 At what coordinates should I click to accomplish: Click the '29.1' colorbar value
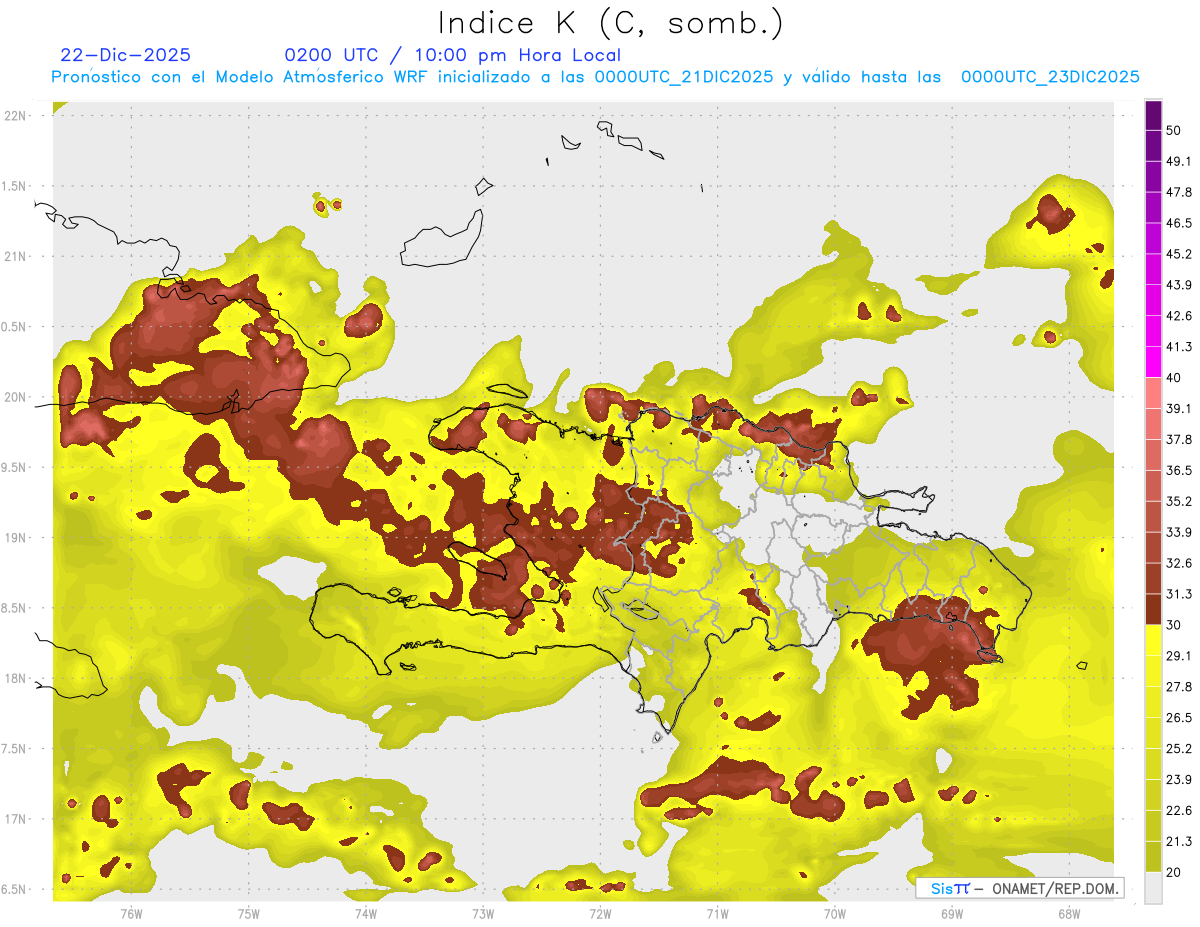coord(1179,656)
